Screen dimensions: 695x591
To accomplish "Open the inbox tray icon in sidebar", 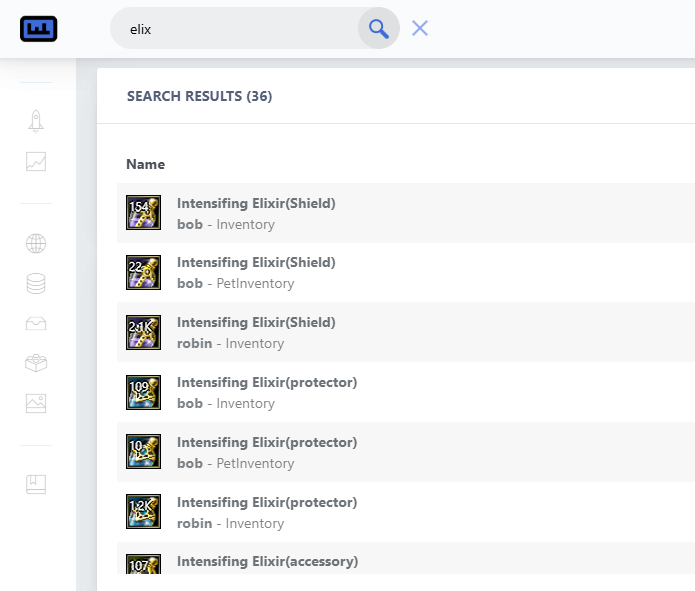I will 36,323.
